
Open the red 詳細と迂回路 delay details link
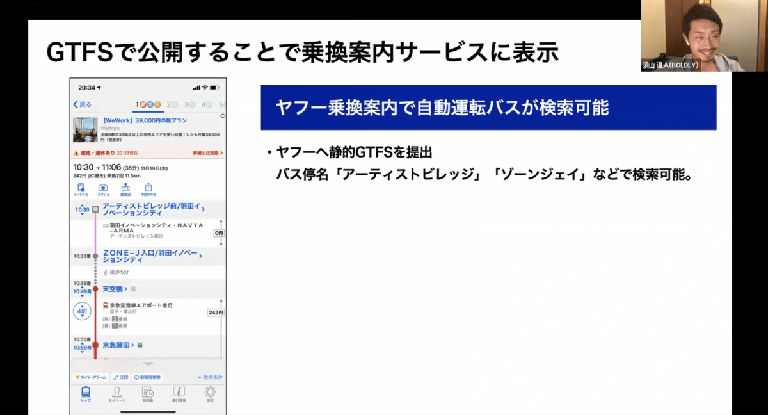coord(208,153)
